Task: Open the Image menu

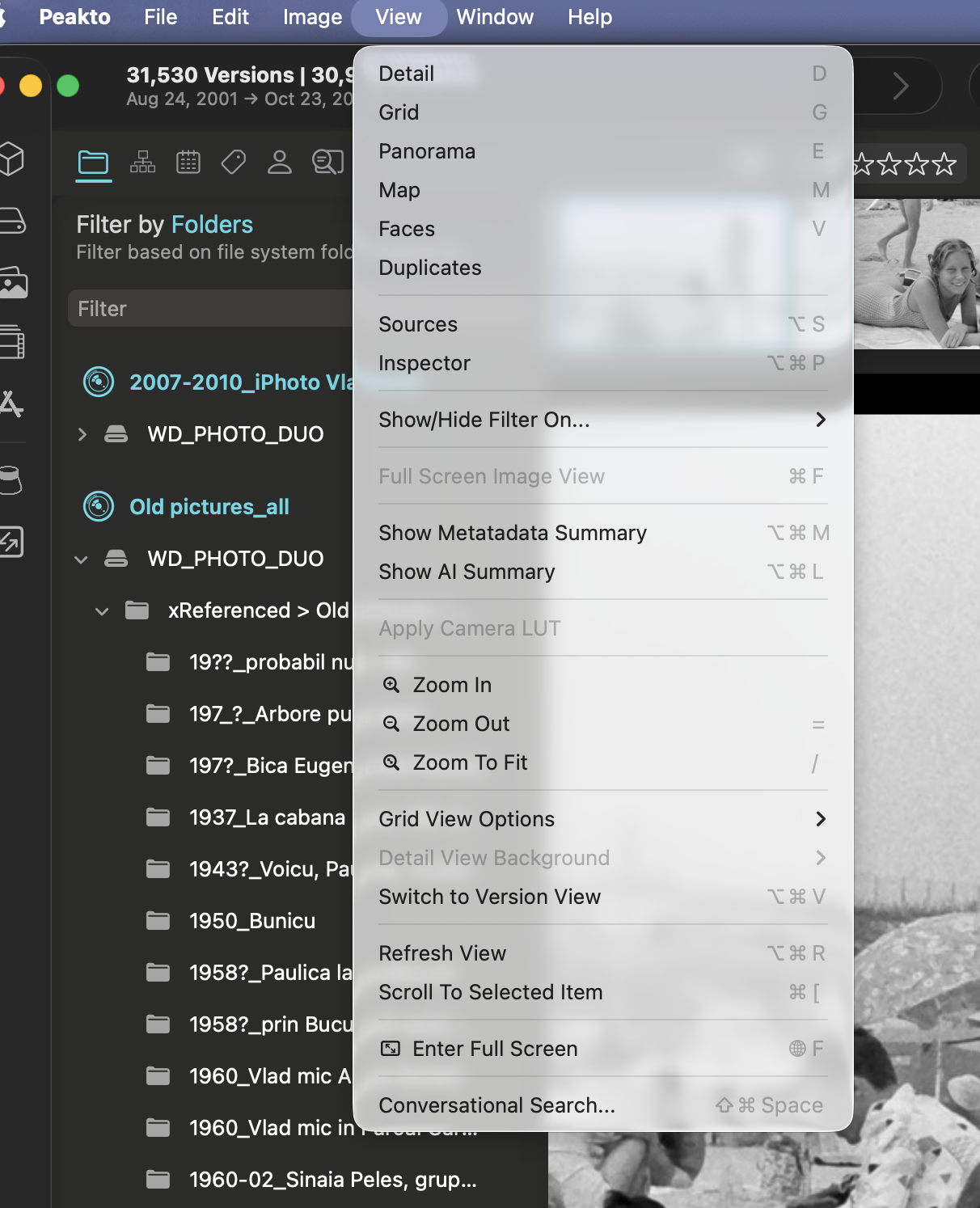Action: point(312,17)
